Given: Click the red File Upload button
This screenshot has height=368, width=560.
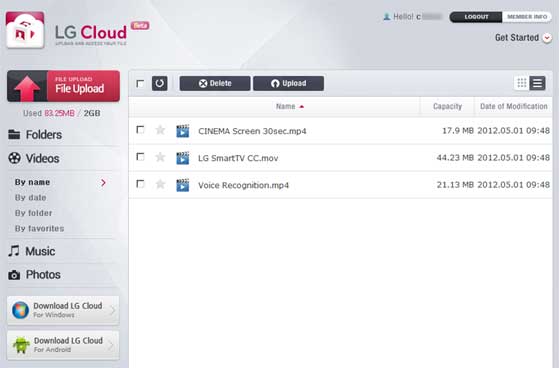Looking at the screenshot, I should click(63, 86).
